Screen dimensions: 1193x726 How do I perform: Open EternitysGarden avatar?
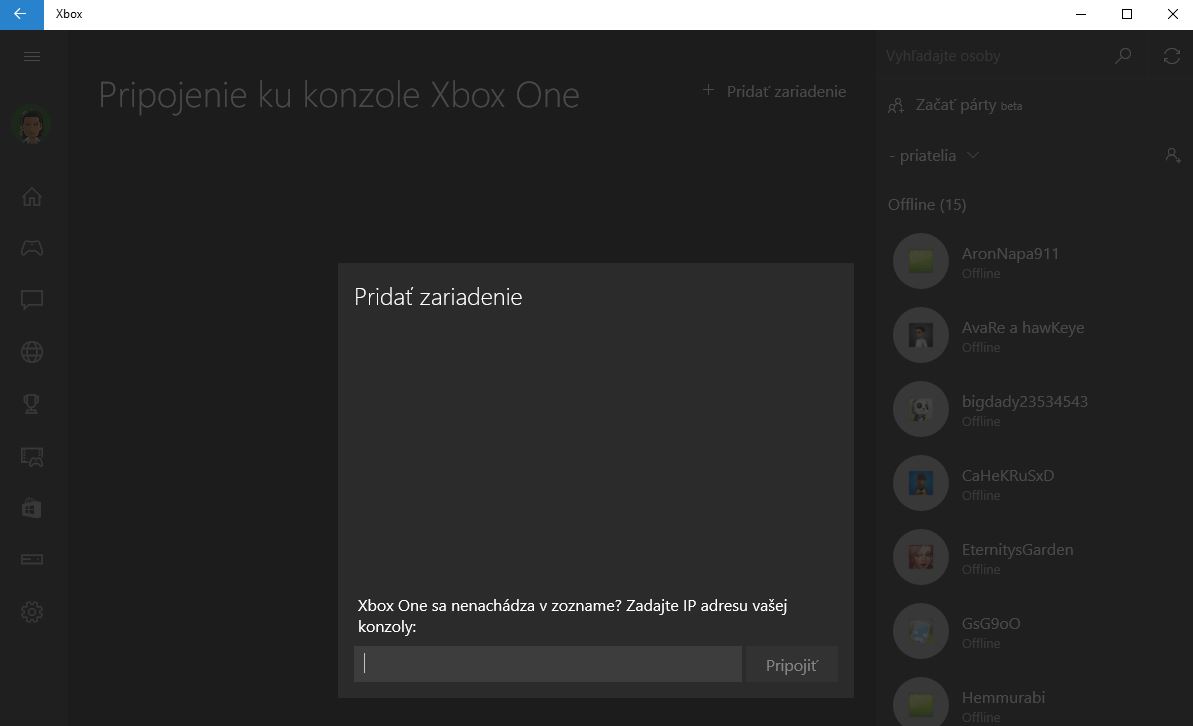pyautogui.click(x=921, y=557)
